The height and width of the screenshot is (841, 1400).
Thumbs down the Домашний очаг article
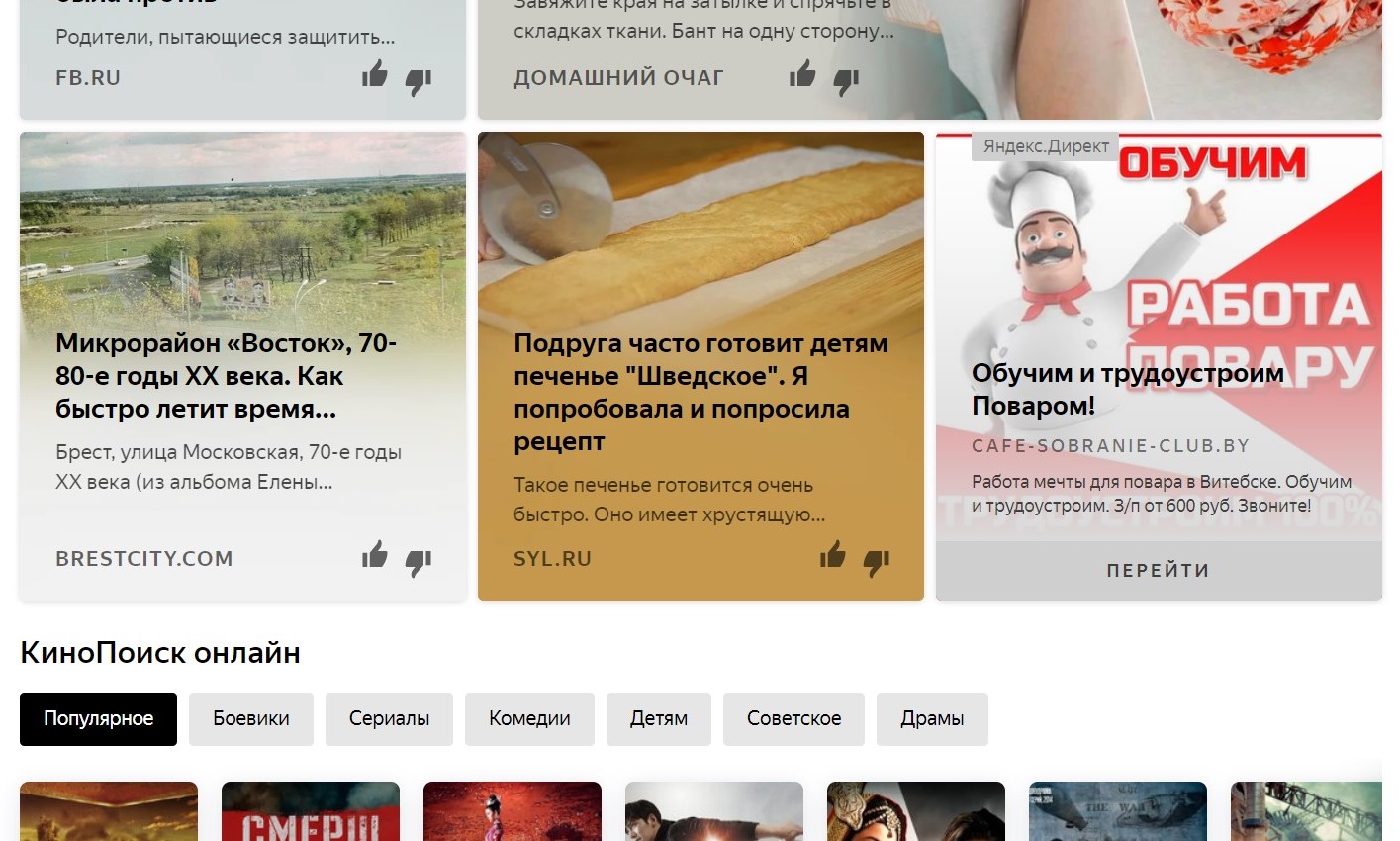846,81
